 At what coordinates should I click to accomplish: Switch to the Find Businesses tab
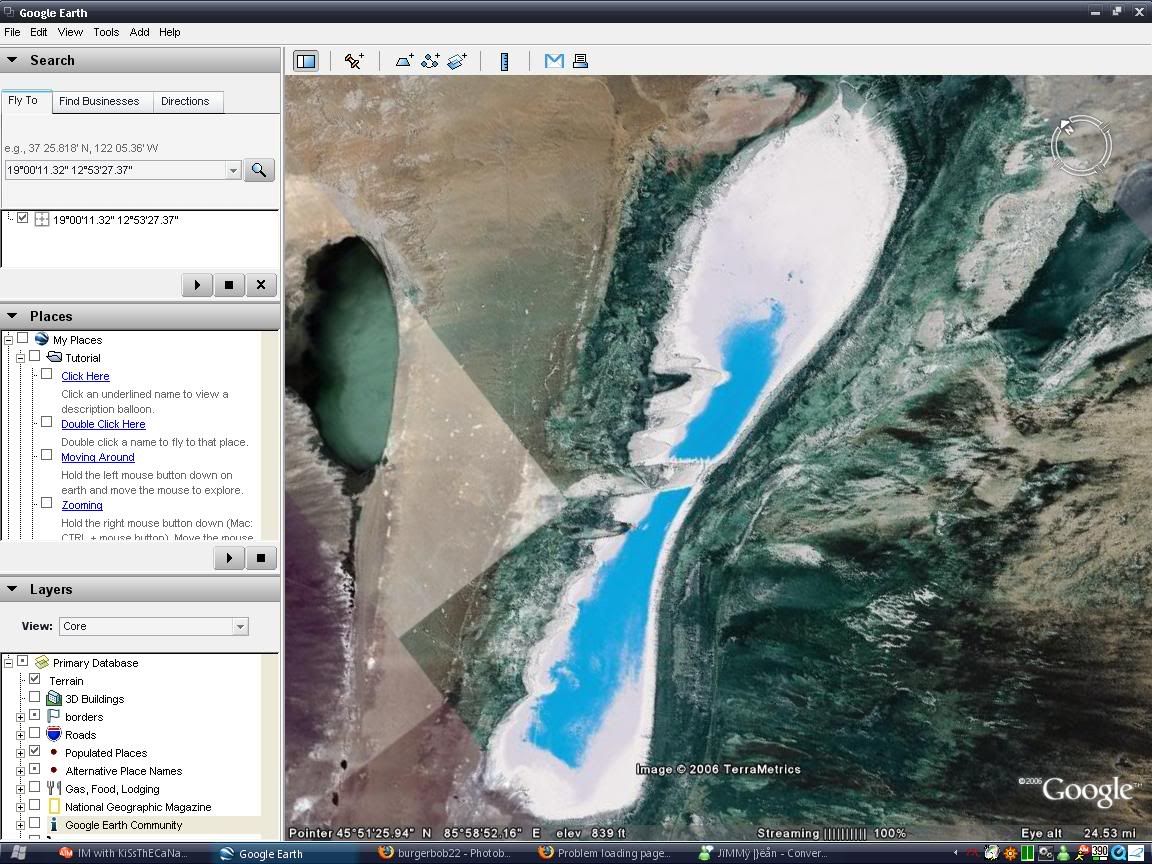(x=99, y=101)
